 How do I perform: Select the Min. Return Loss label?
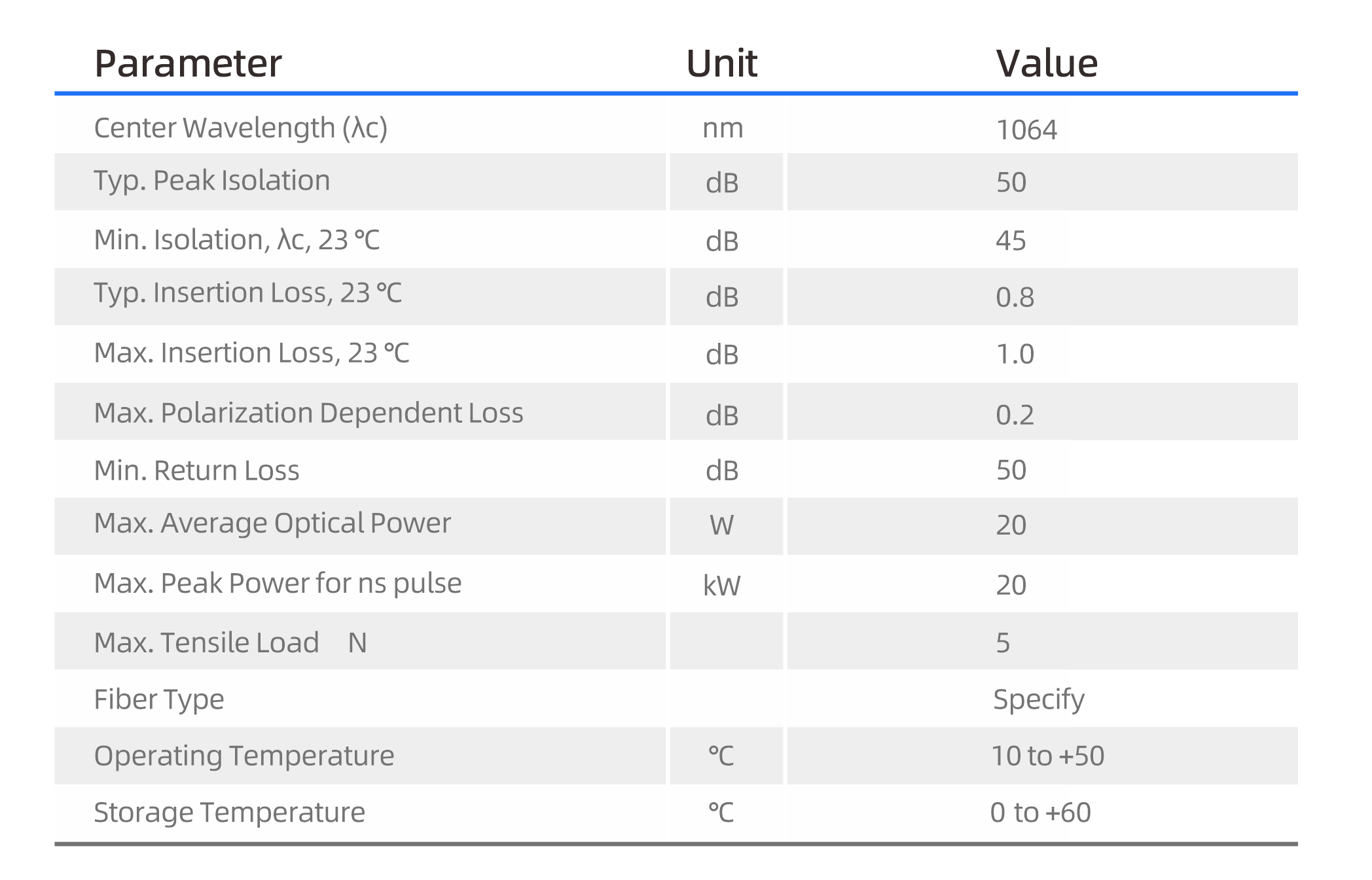196,470
